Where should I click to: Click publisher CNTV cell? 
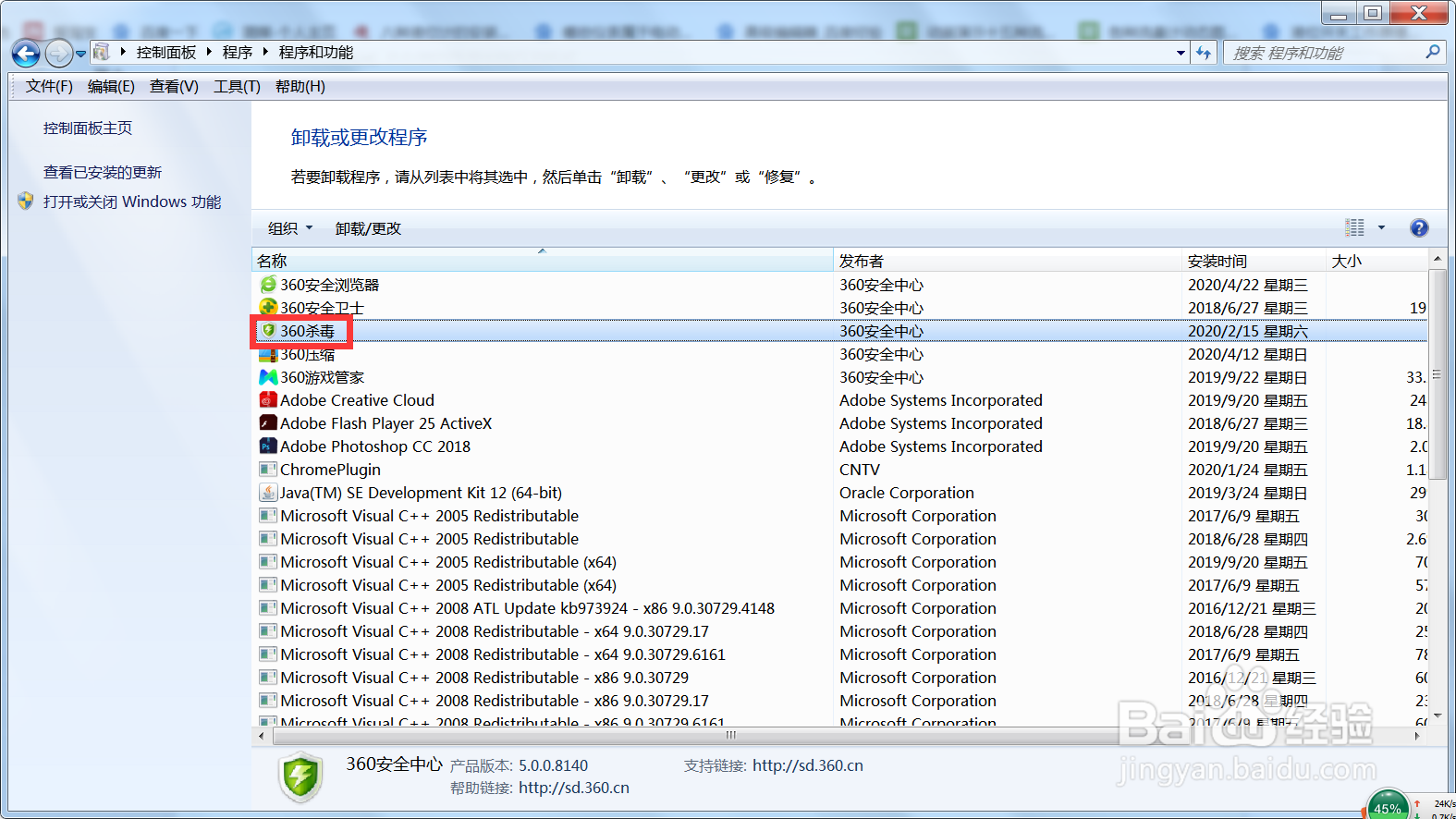(860, 470)
